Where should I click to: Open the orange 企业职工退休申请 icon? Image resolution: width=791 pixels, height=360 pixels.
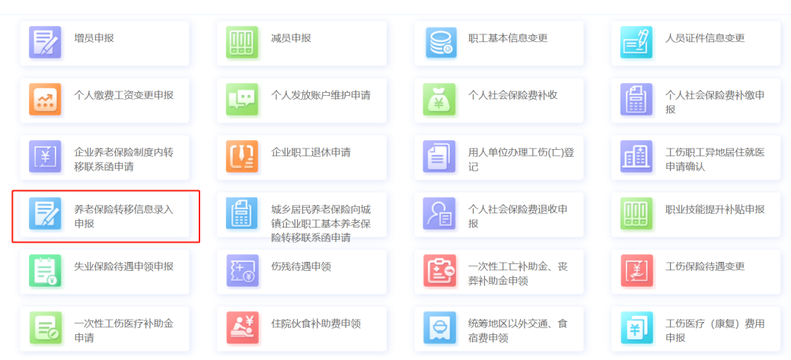point(242,156)
